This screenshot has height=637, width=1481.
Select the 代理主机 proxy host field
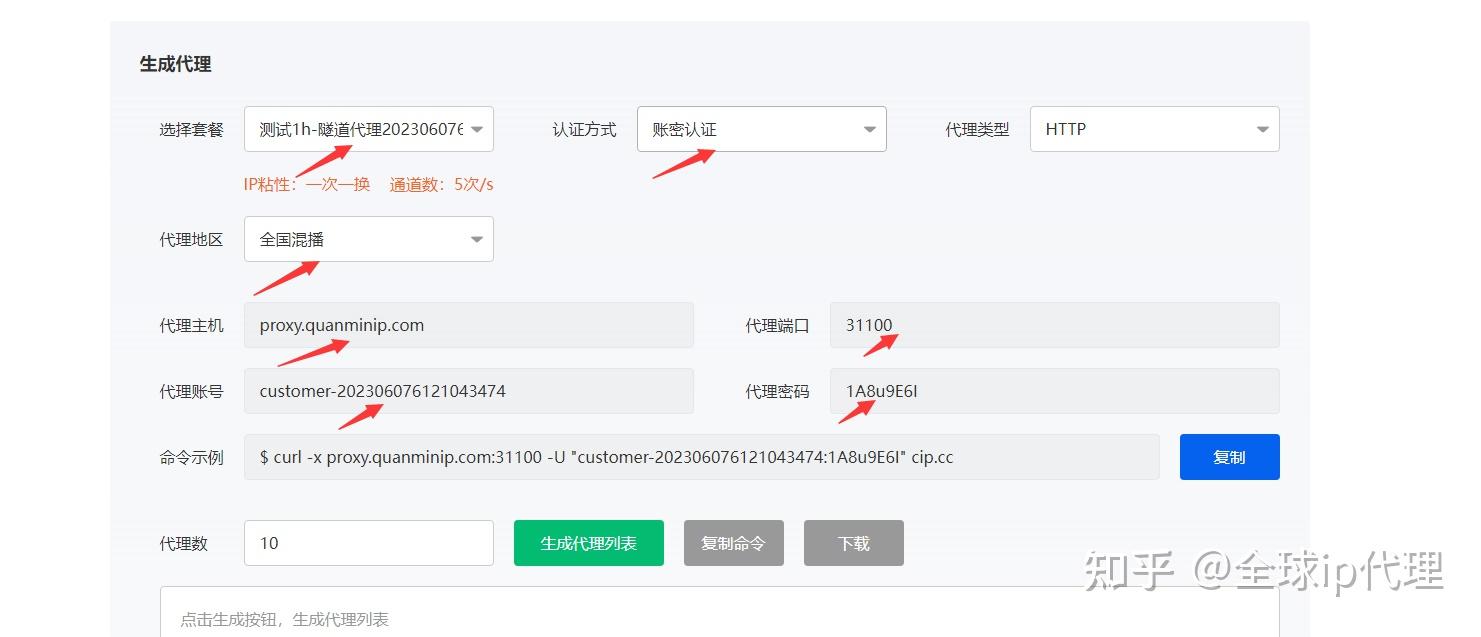(x=468, y=324)
